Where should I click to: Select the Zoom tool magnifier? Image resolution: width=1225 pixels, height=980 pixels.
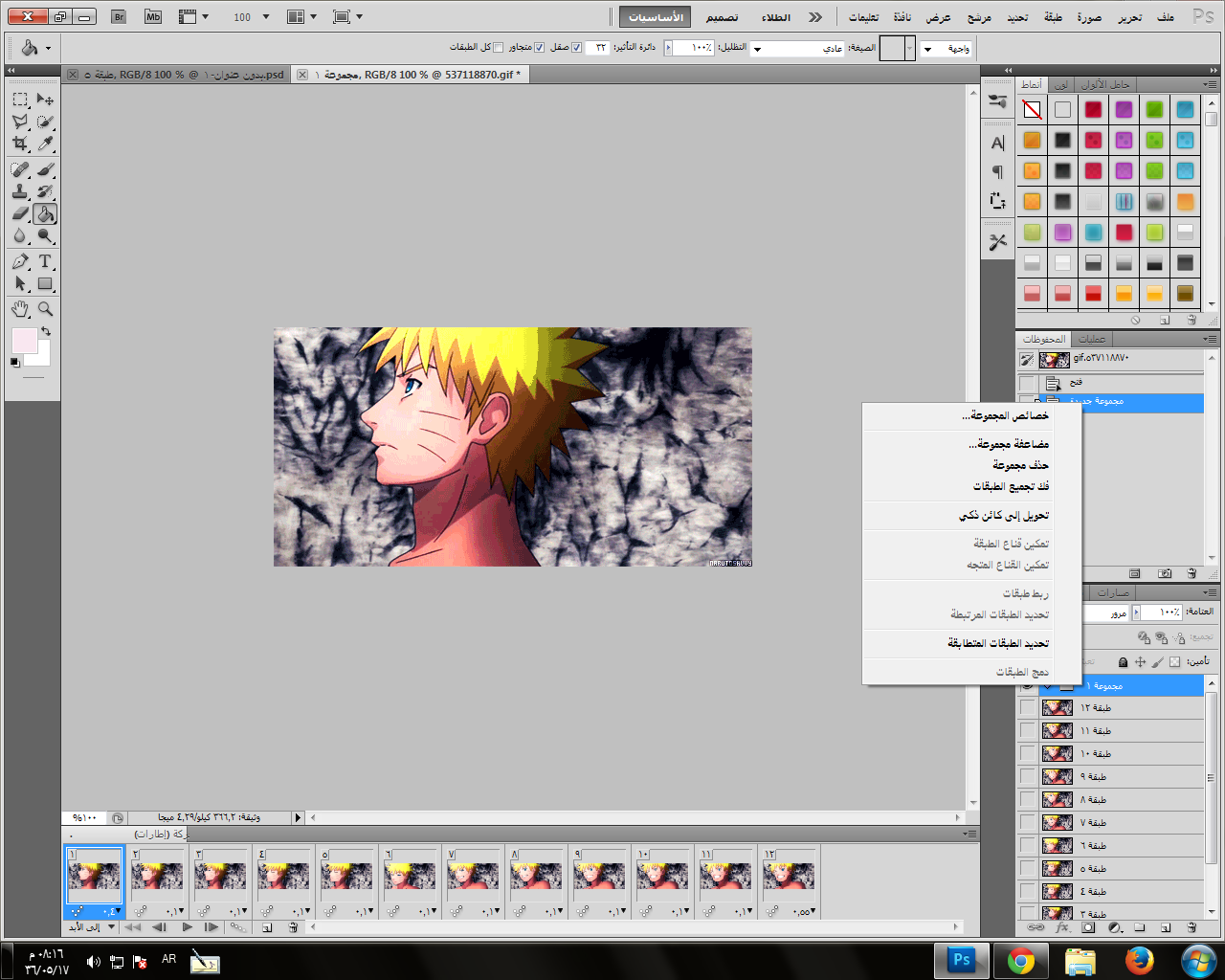point(45,309)
